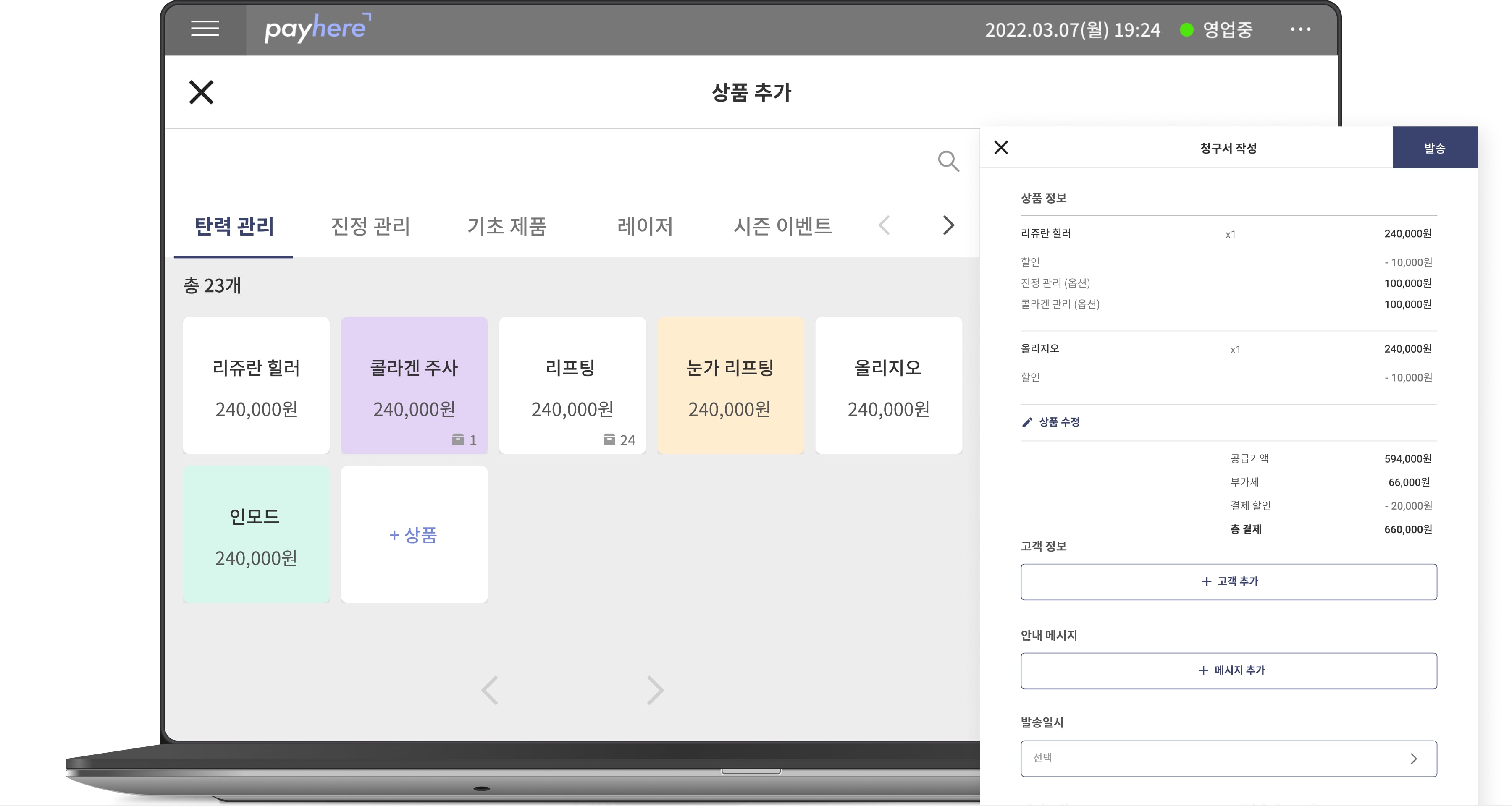Select the 리프팅 product card
1512x806 pixels.
click(x=572, y=385)
